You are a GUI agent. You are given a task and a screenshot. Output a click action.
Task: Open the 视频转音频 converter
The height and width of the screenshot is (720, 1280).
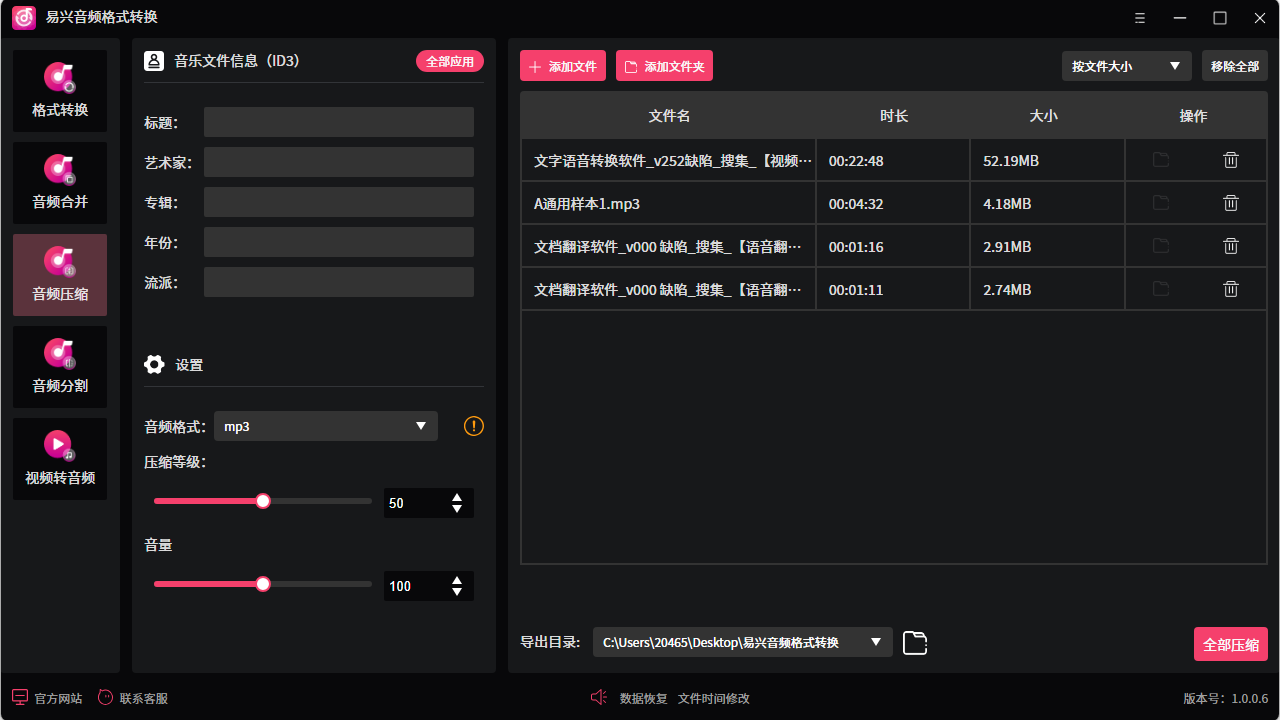click(59, 459)
